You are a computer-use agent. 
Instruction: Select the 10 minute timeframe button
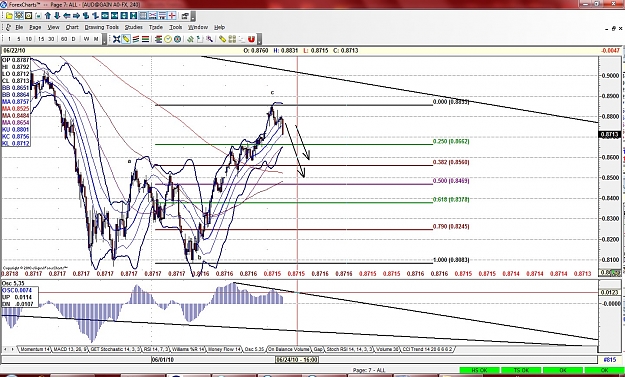point(28,39)
